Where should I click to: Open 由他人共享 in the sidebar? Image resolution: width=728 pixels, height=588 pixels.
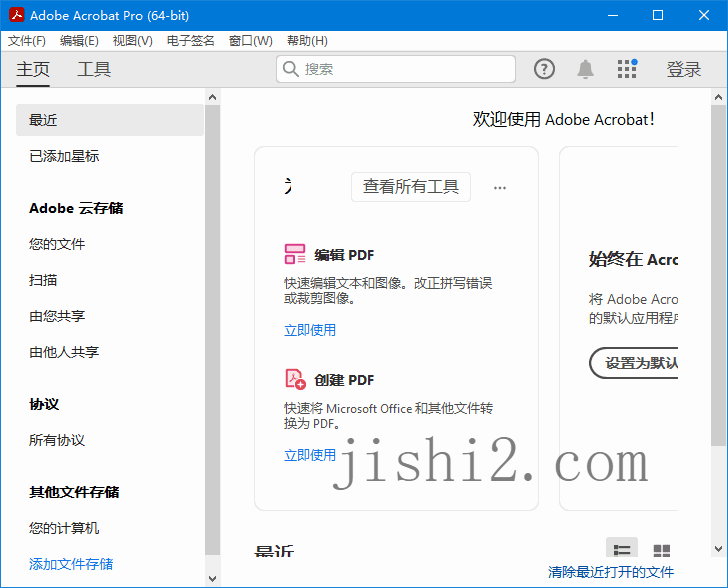pyautogui.click(x=64, y=352)
